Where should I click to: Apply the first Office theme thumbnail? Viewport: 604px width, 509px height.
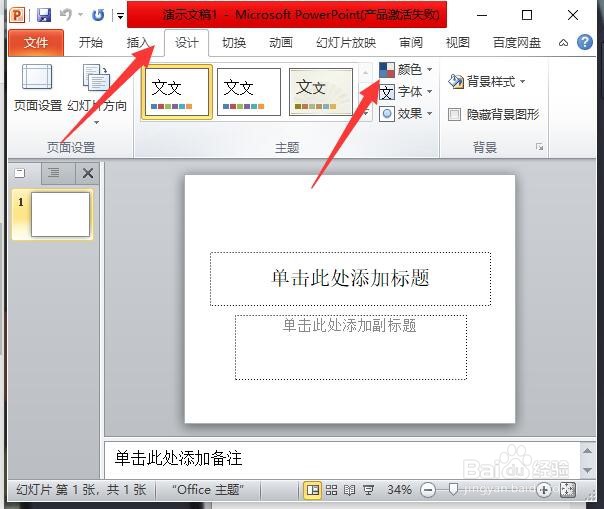177,92
